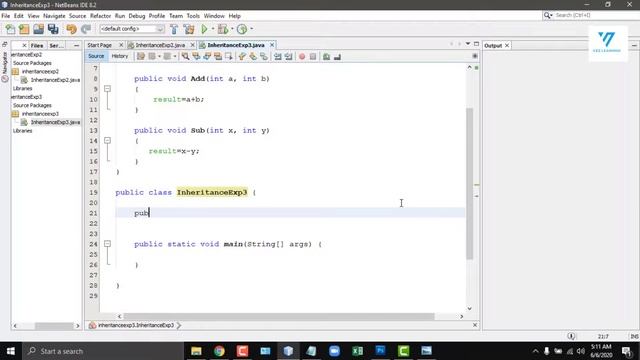The image size is (640, 360).
Task: Open Chrome from the taskbar
Action: pyautogui.click(x=219, y=351)
